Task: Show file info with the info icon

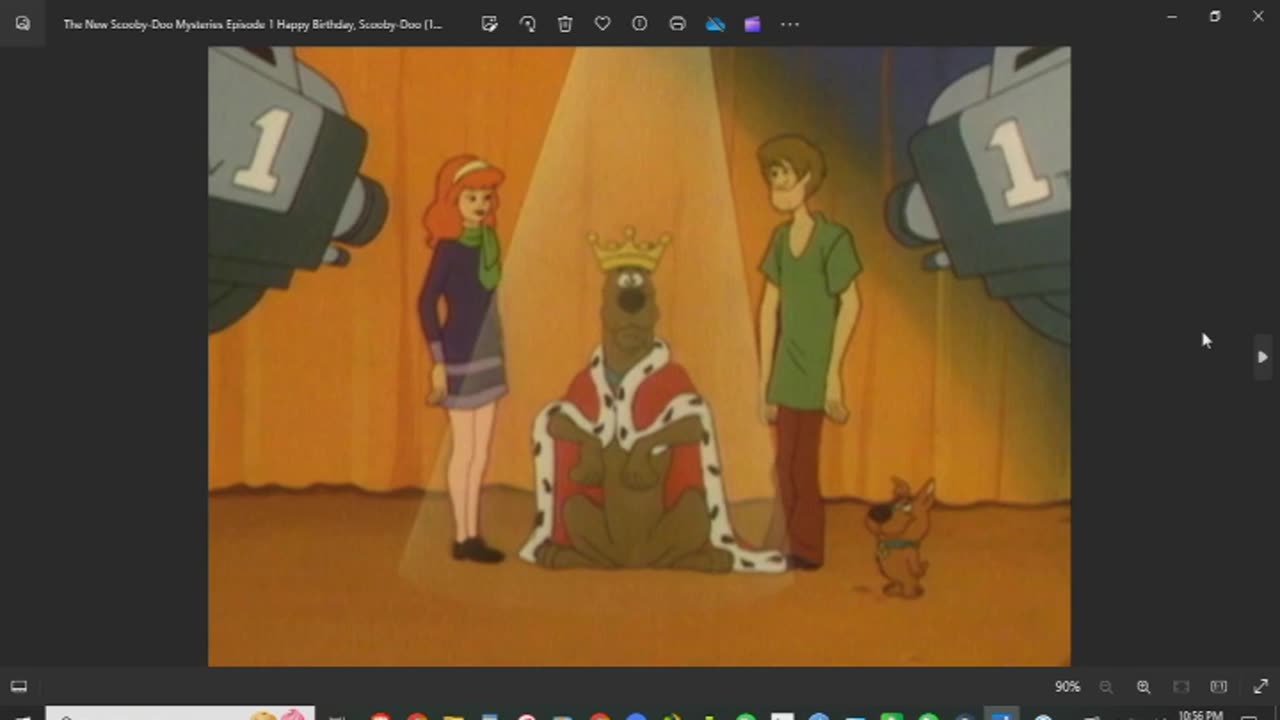Action: (640, 24)
